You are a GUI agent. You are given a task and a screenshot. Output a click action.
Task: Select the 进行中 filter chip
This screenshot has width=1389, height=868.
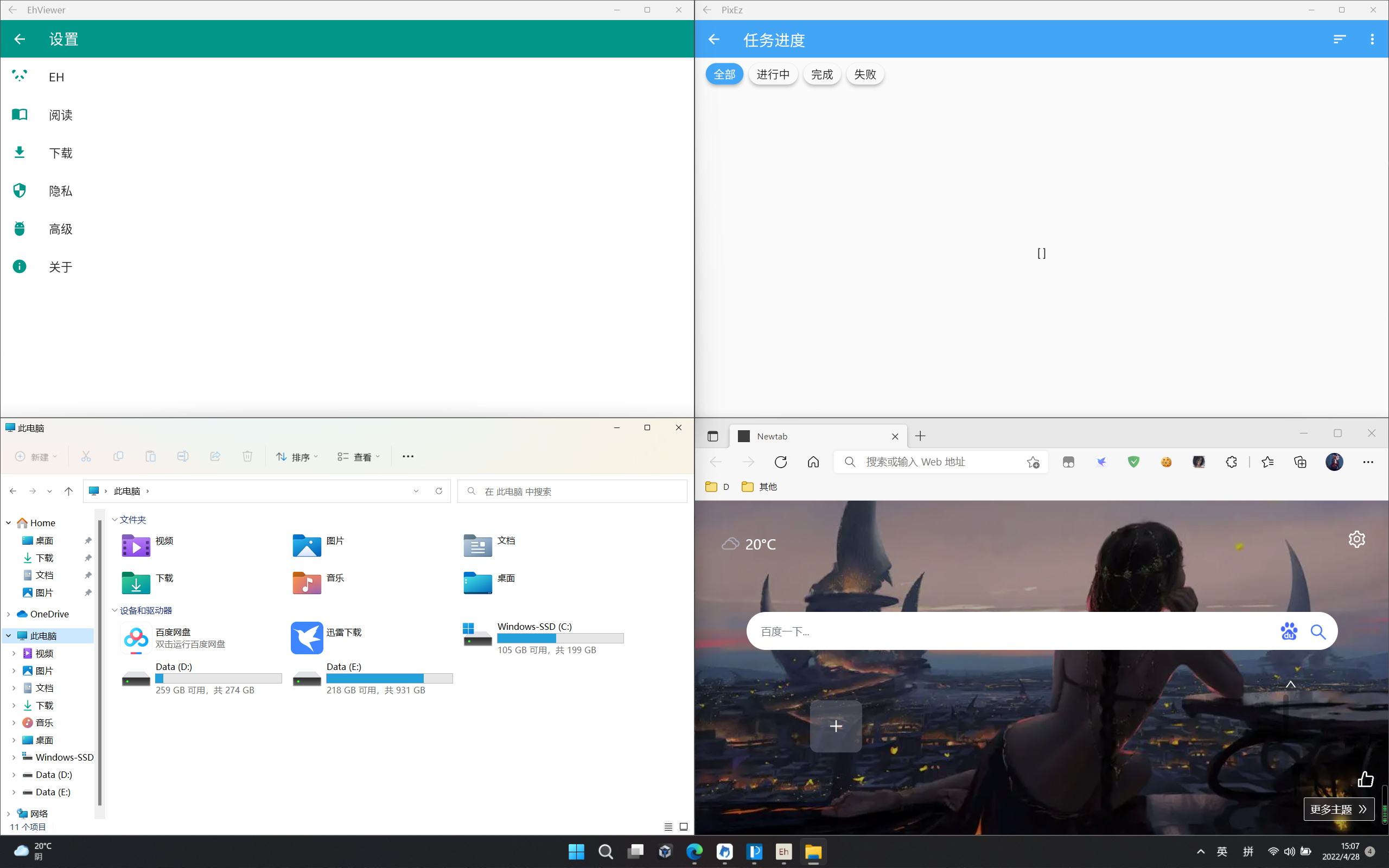(x=773, y=74)
